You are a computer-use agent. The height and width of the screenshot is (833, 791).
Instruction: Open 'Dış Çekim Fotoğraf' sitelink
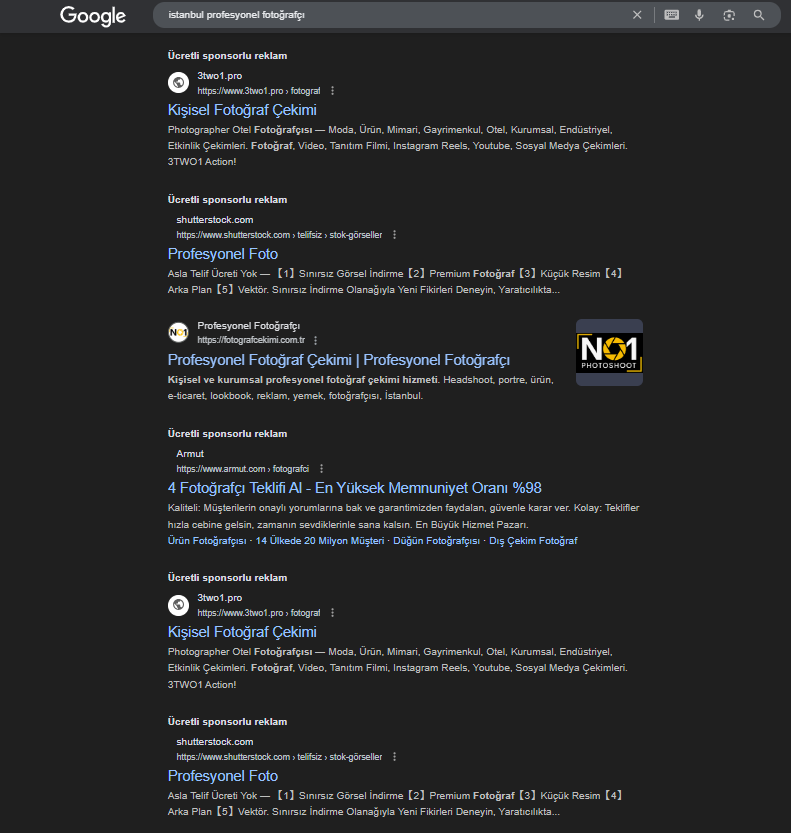point(533,541)
